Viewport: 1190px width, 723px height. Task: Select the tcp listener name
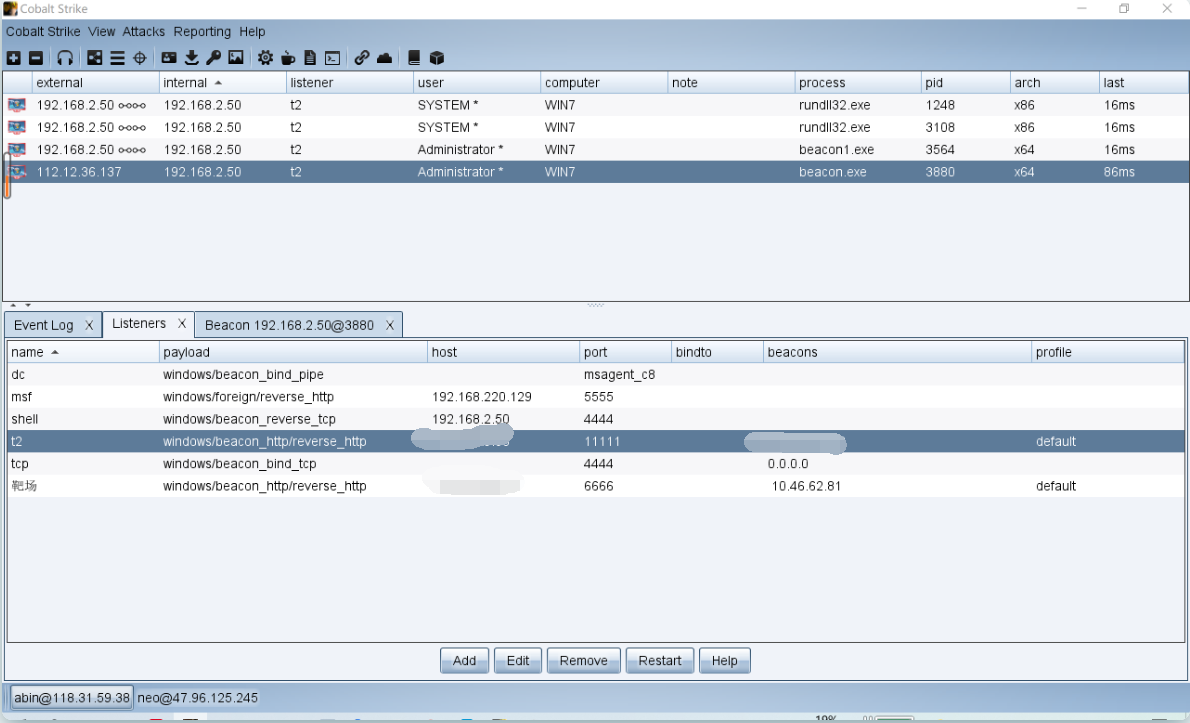[20, 464]
